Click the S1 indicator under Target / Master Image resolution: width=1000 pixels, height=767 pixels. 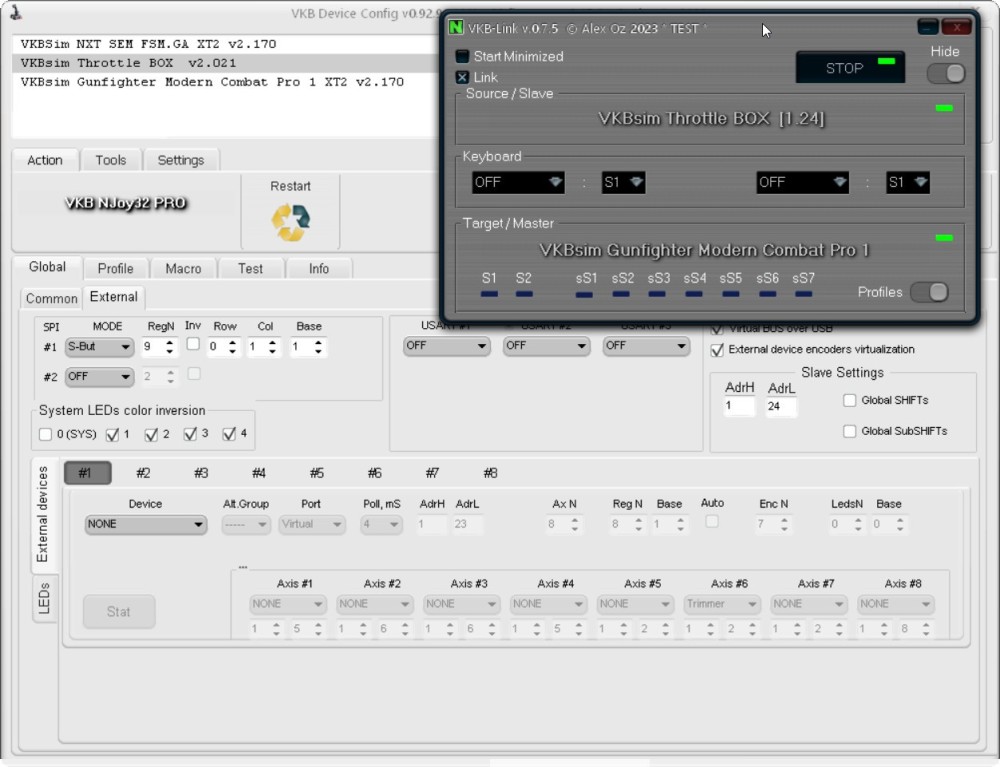[489, 294]
